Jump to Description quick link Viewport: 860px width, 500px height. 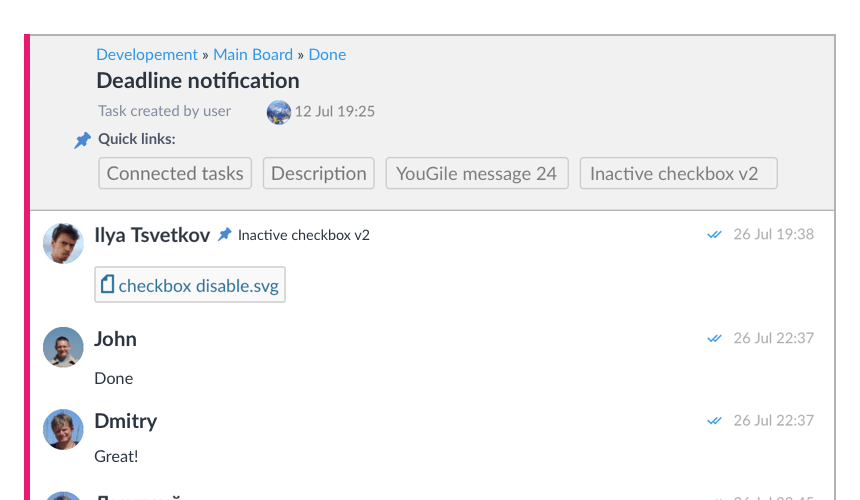click(319, 173)
